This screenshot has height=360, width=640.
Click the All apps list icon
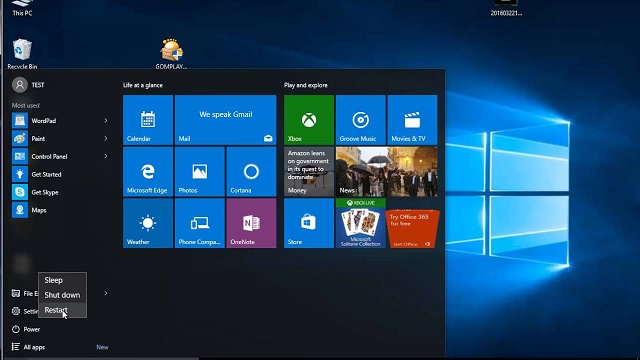[16, 347]
